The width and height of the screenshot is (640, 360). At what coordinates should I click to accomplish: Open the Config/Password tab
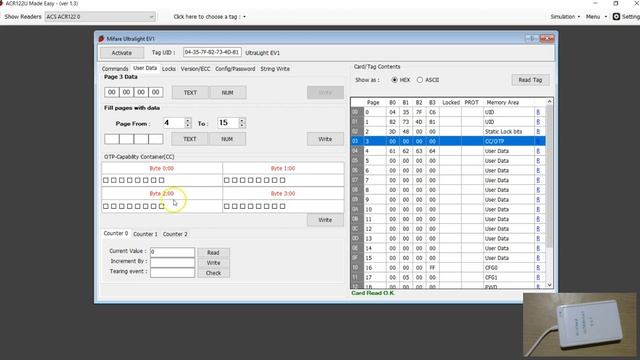235,69
